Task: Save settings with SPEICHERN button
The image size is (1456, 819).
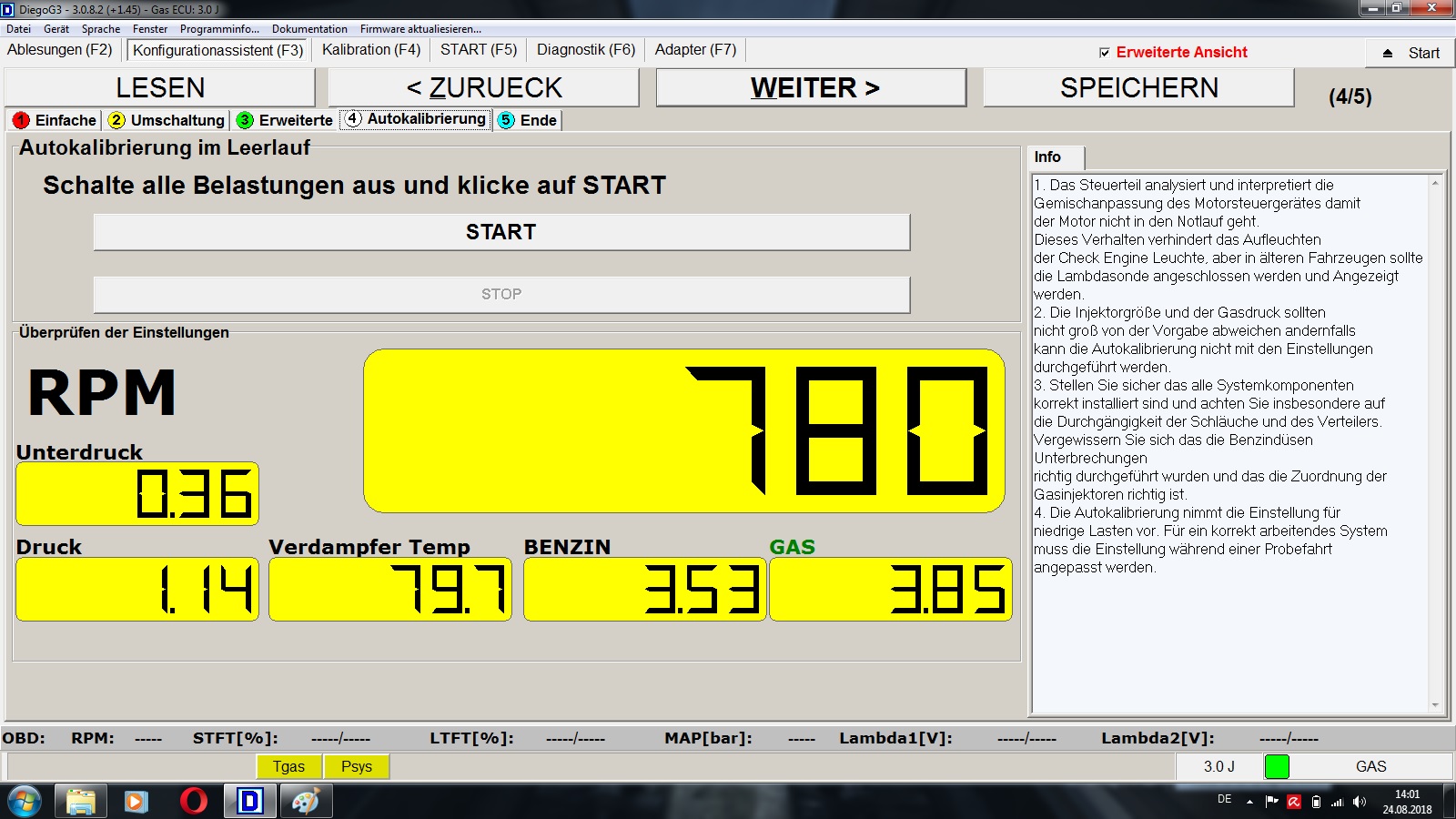Action: tap(1138, 88)
